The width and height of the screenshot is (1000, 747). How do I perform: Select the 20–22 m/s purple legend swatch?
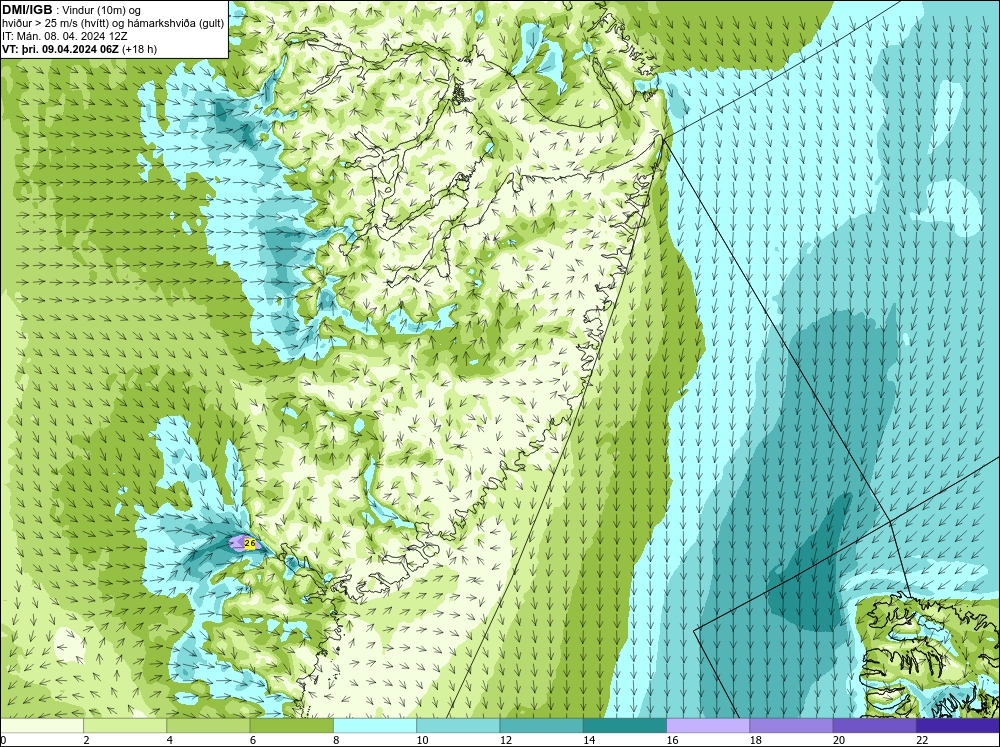pos(874,726)
